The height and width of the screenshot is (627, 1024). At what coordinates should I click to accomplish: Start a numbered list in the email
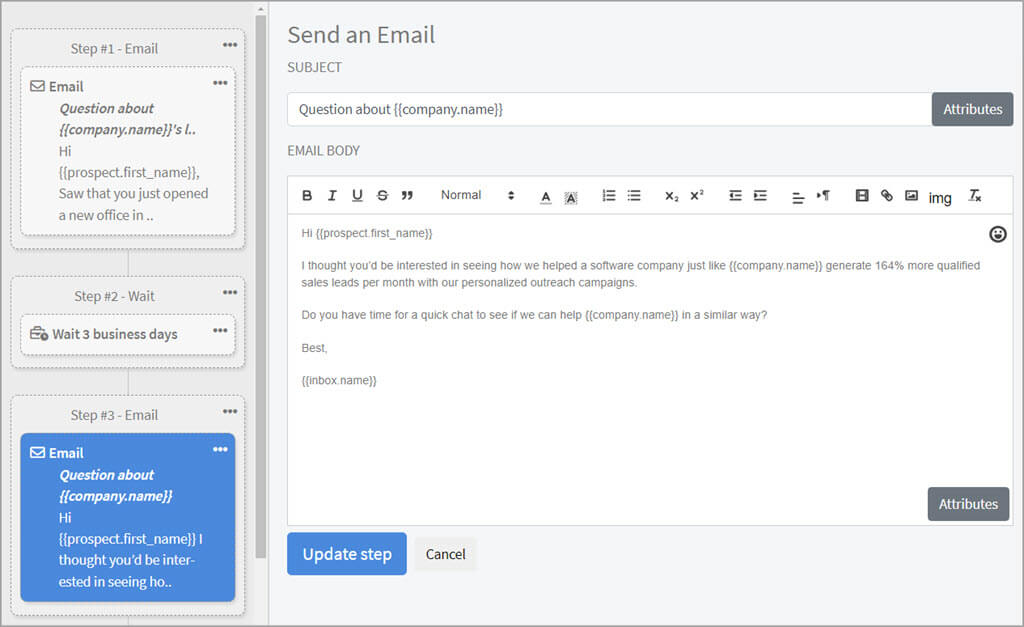[609, 196]
